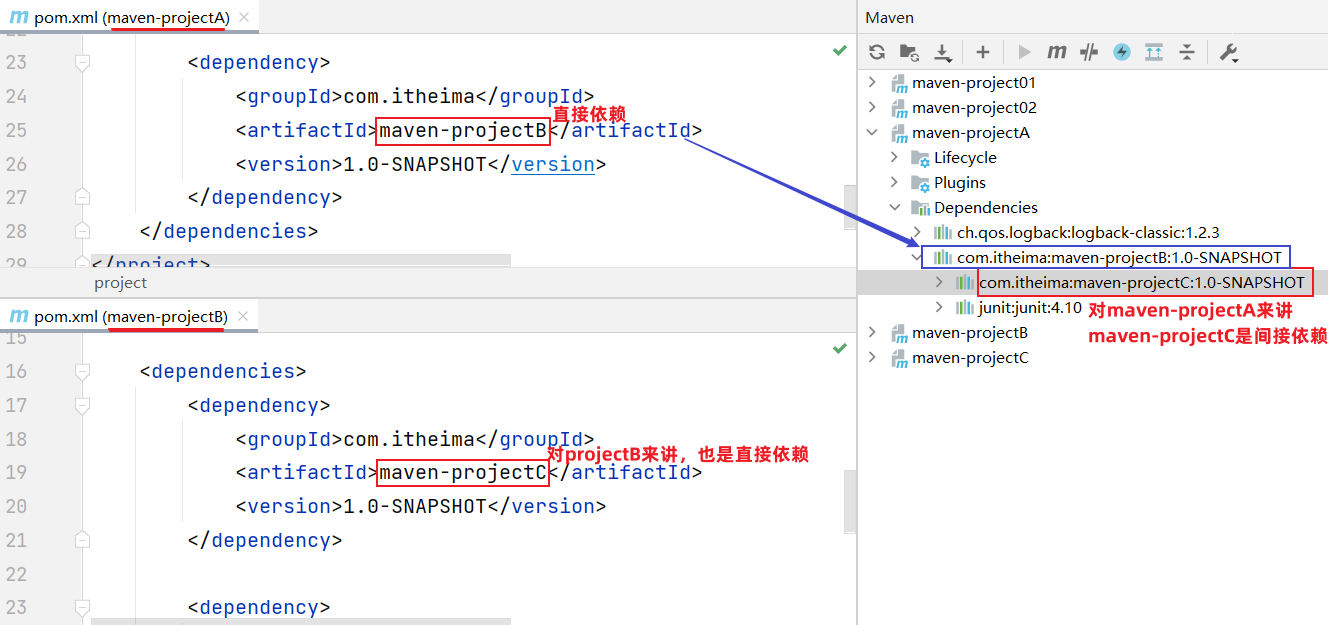Click the plus icon to add Maven project
Screen dimensions: 1328x625
tap(983, 52)
